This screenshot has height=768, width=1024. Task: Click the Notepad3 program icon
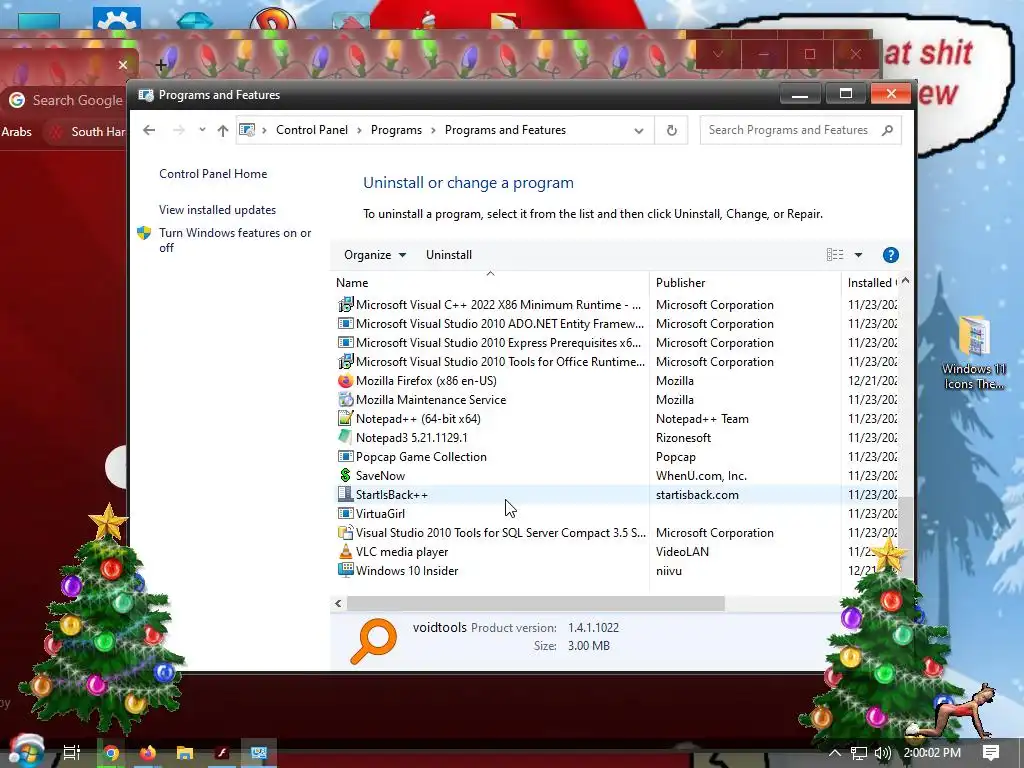tap(345, 438)
